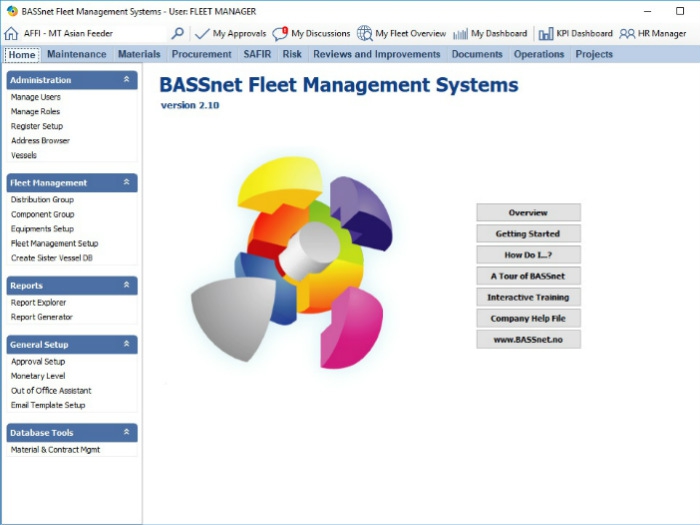Image resolution: width=700 pixels, height=525 pixels.
Task: Maximize the BASSnet window
Action: point(679,11)
